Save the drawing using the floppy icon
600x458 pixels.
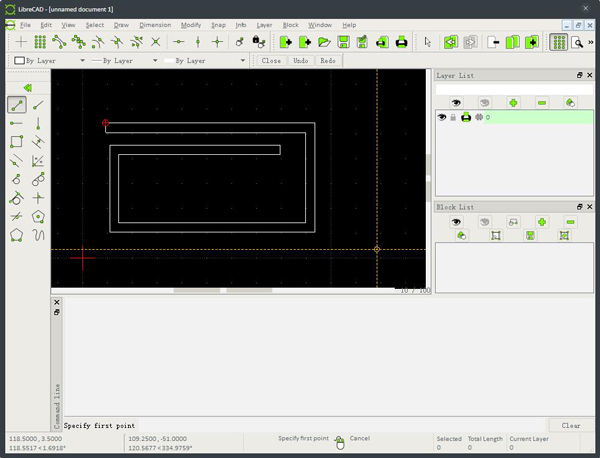pyautogui.click(x=343, y=42)
